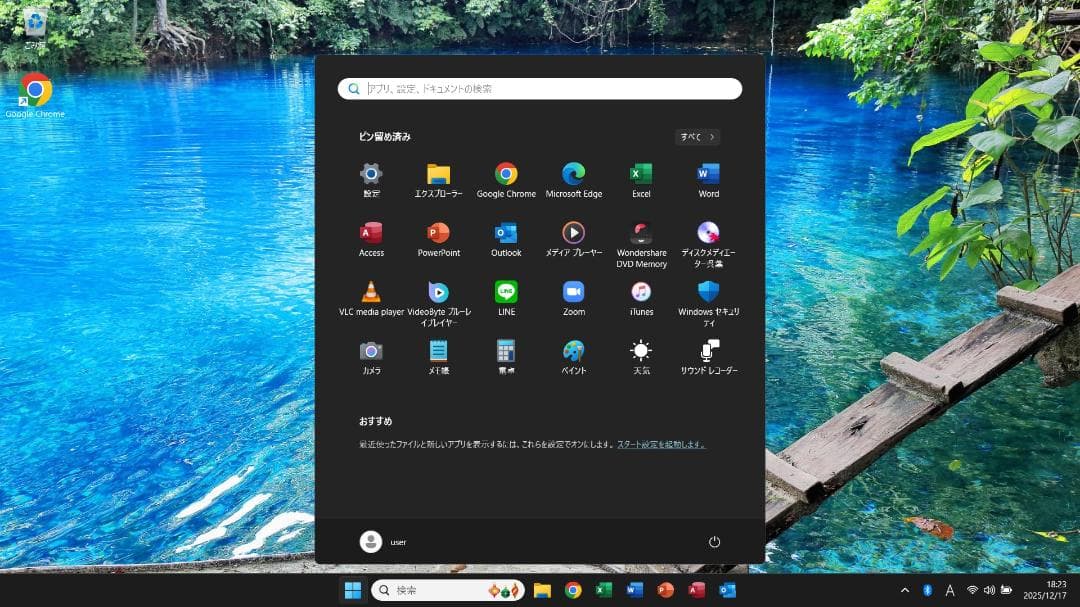Start Zoom
Viewport: 1080px width, 607px height.
click(x=573, y=293)
